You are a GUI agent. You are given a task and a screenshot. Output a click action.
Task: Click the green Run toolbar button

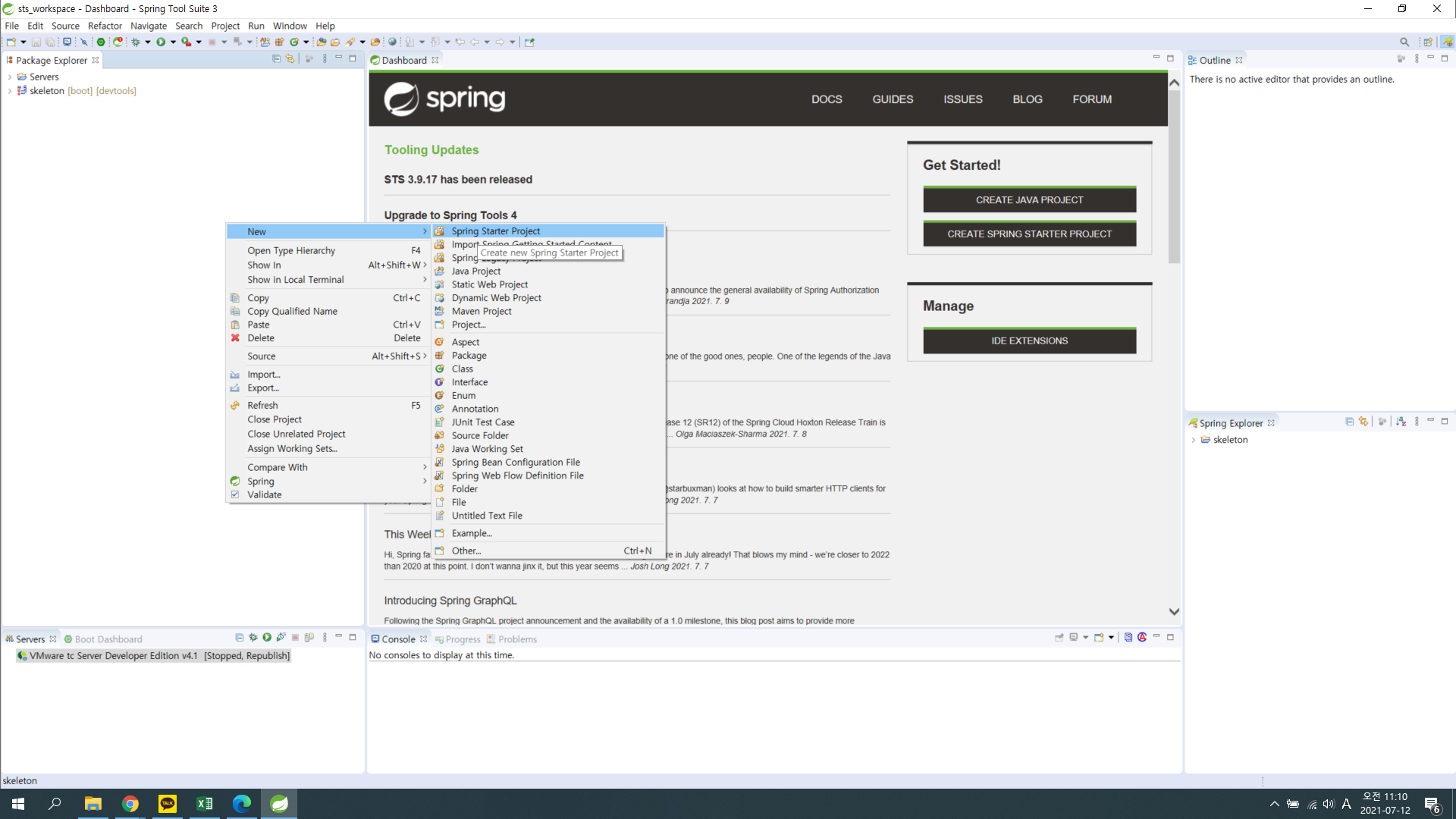[x=161, y=42]
